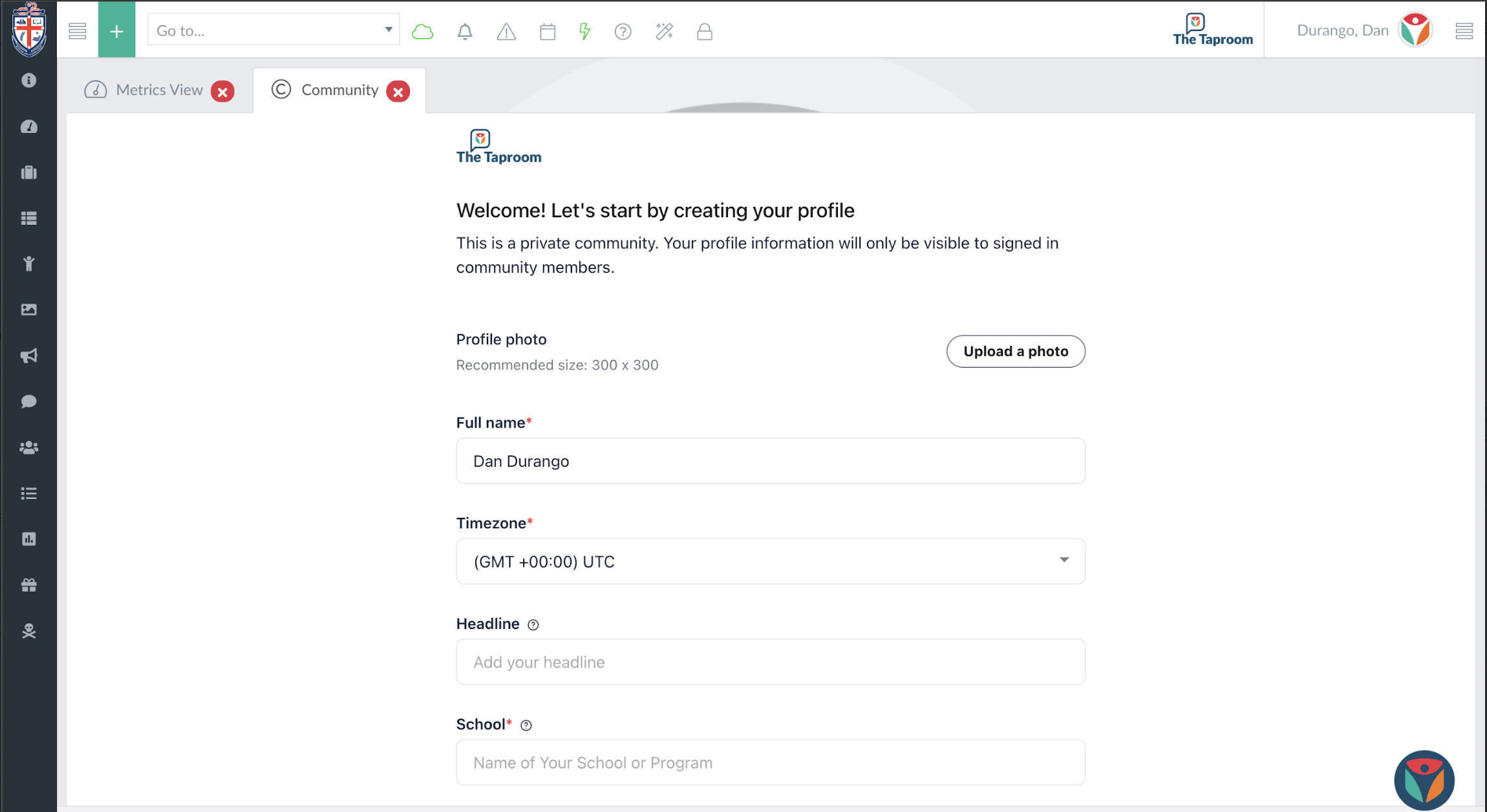Screen dimensions: 1487x812
Task: Click the Upload a photo button
Action: 1015,351
